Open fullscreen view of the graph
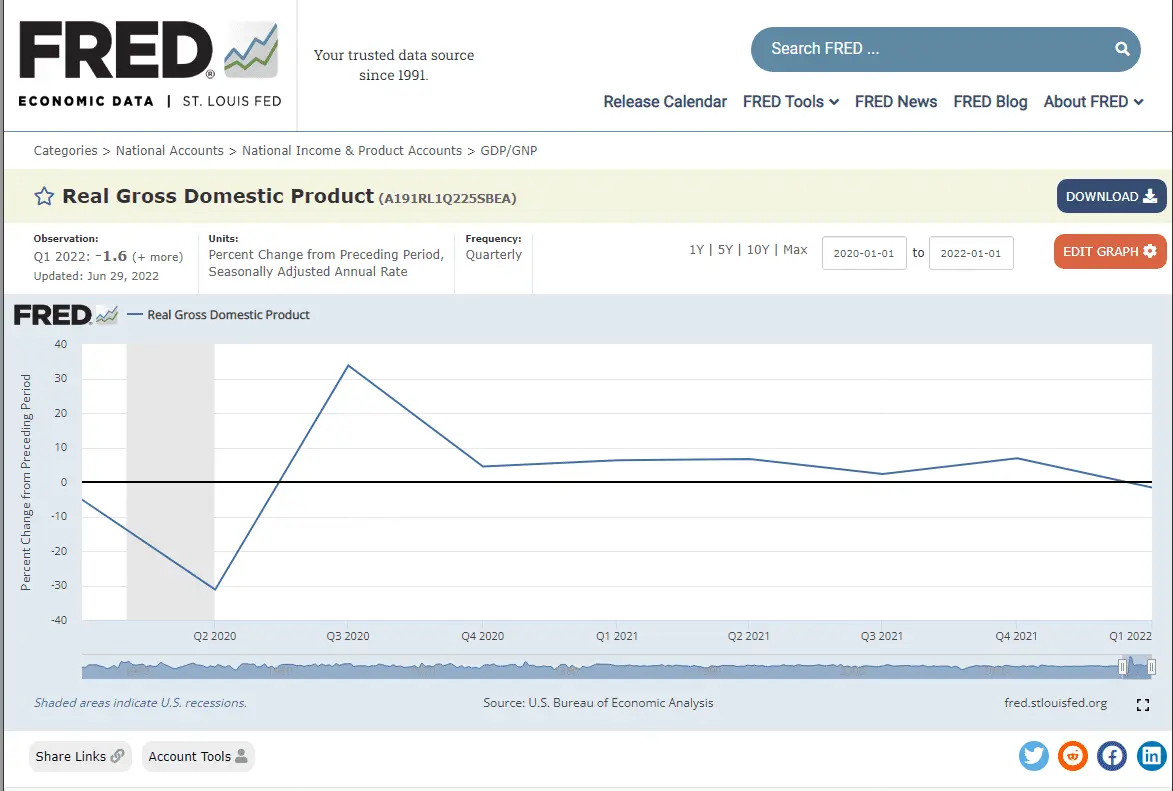The height and width of the screenshot is (791, 1173). [1143, 705]
